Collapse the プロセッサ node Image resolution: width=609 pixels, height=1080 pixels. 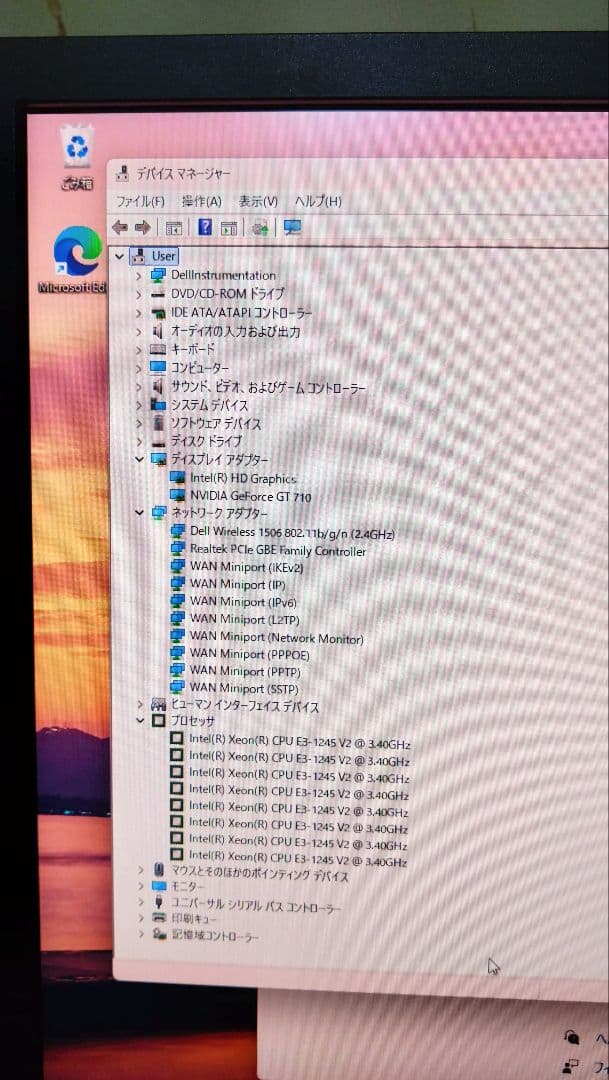tap(141, 721)
